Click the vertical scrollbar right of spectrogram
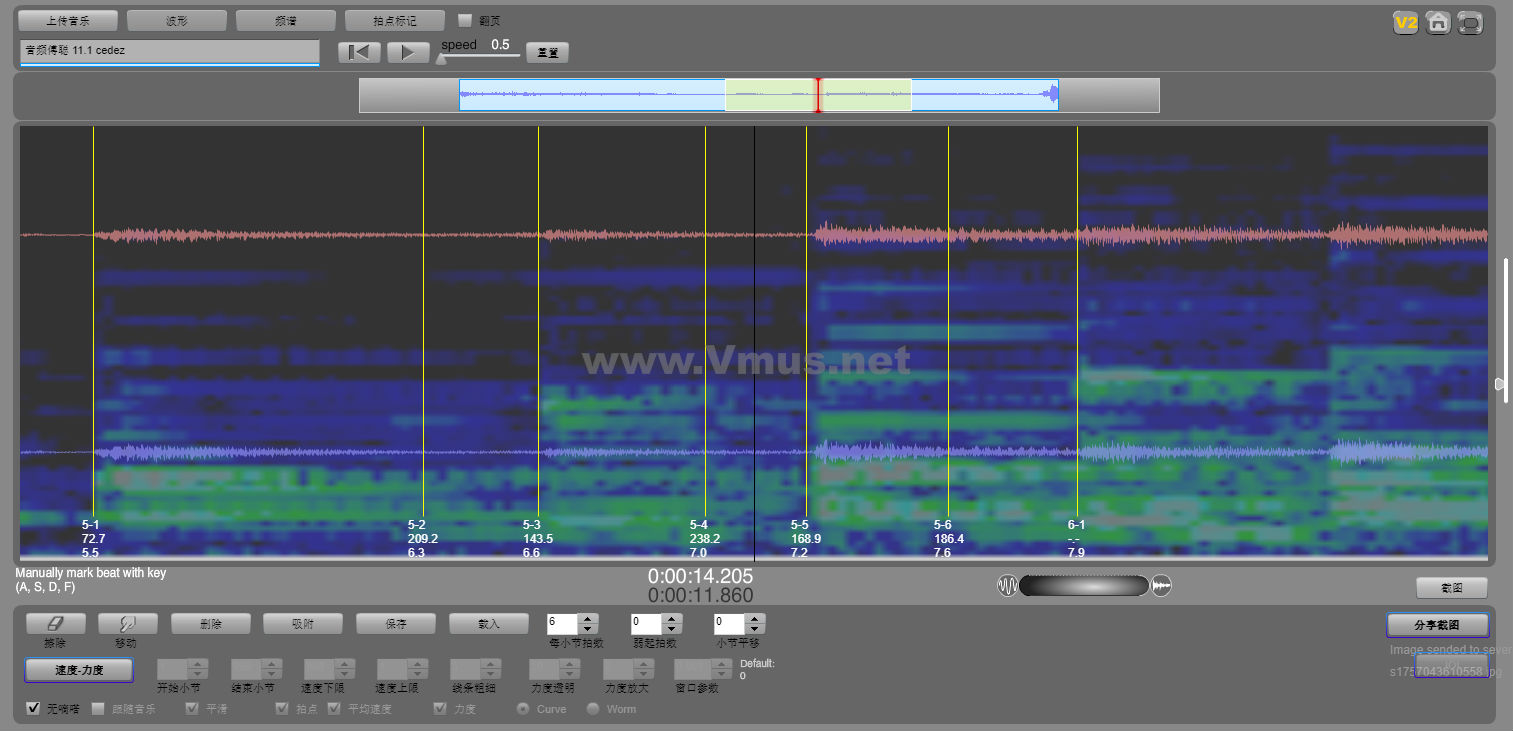1513x731 pixels. pyautogui.click(x=1506, y=330)
